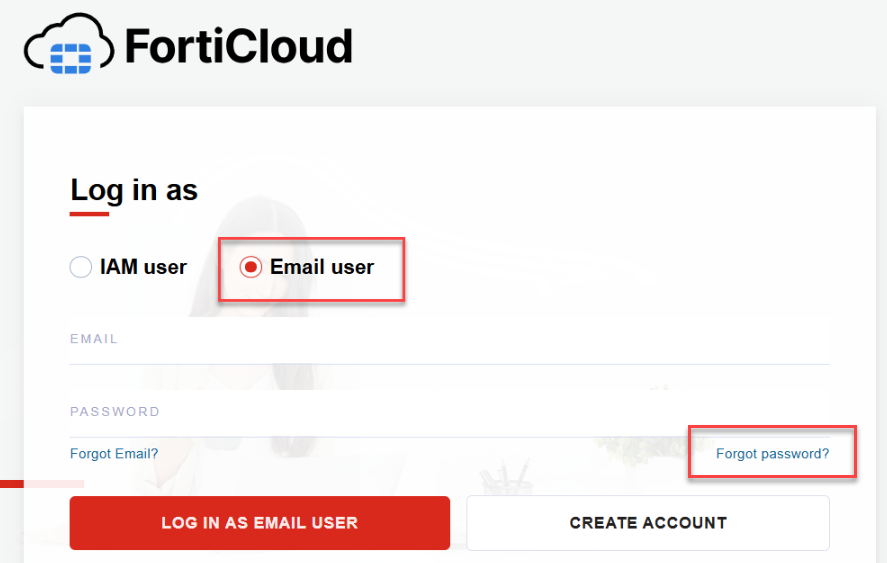Click the Create Account button
The height and width of the screenshot is (563, 887).
coord(648,523)
